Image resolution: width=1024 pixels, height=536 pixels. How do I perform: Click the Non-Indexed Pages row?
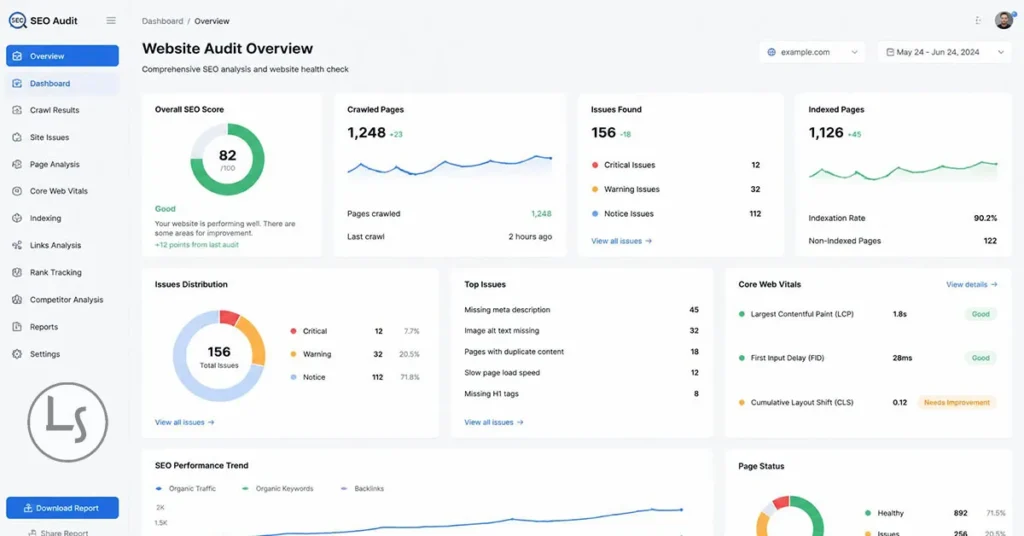pos(903,241)
